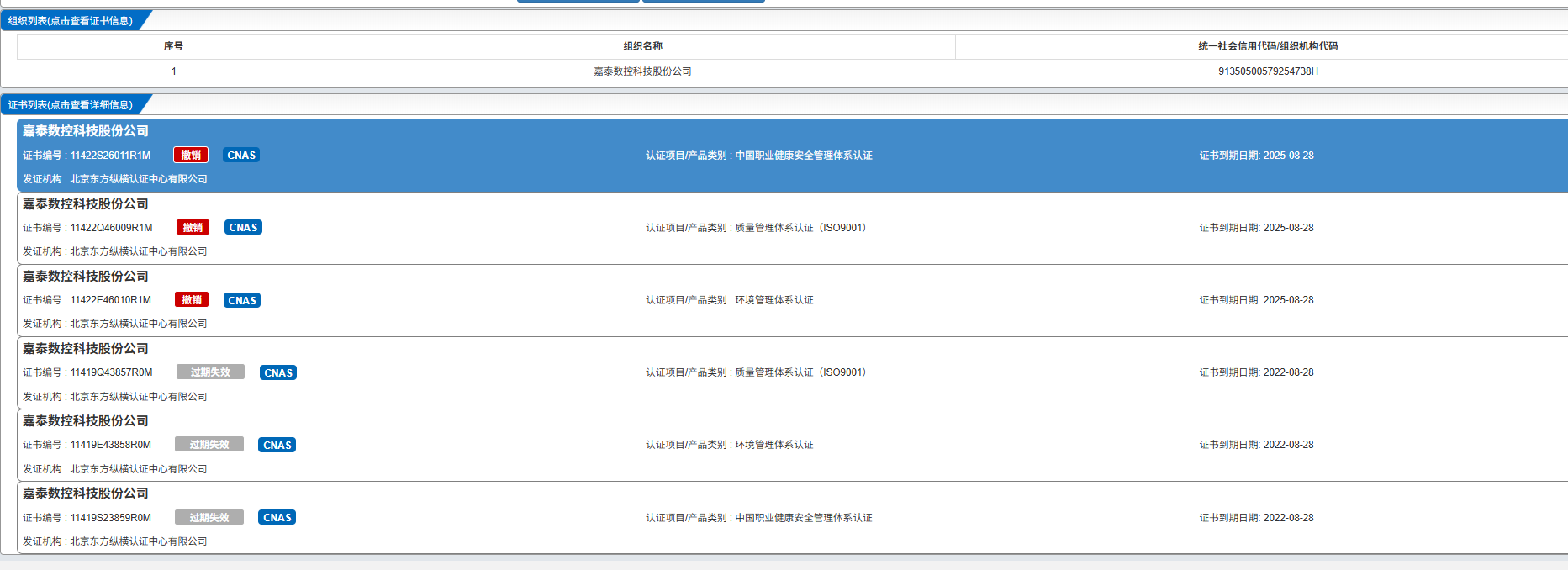
Task: Click the 撤销 badge for certificate 11422Q46009R1M
Action: pyautogui.click(x=193, y=228)
